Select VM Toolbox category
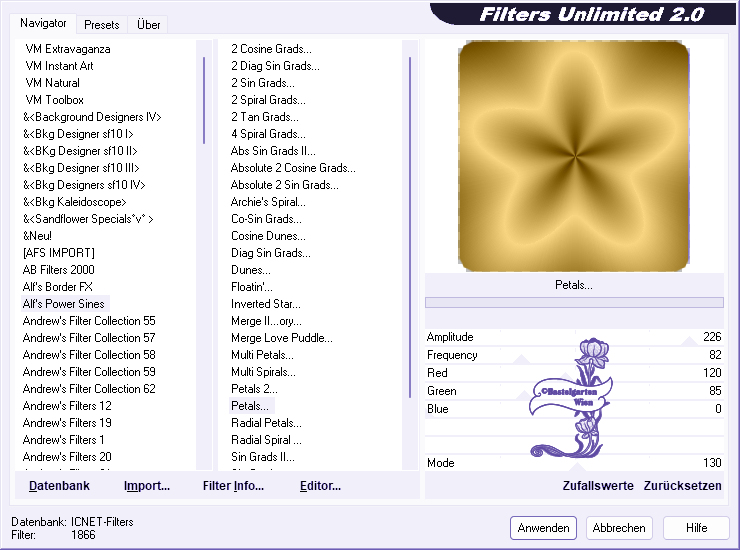Screen dimensions: 740x550 click(54, 100)
